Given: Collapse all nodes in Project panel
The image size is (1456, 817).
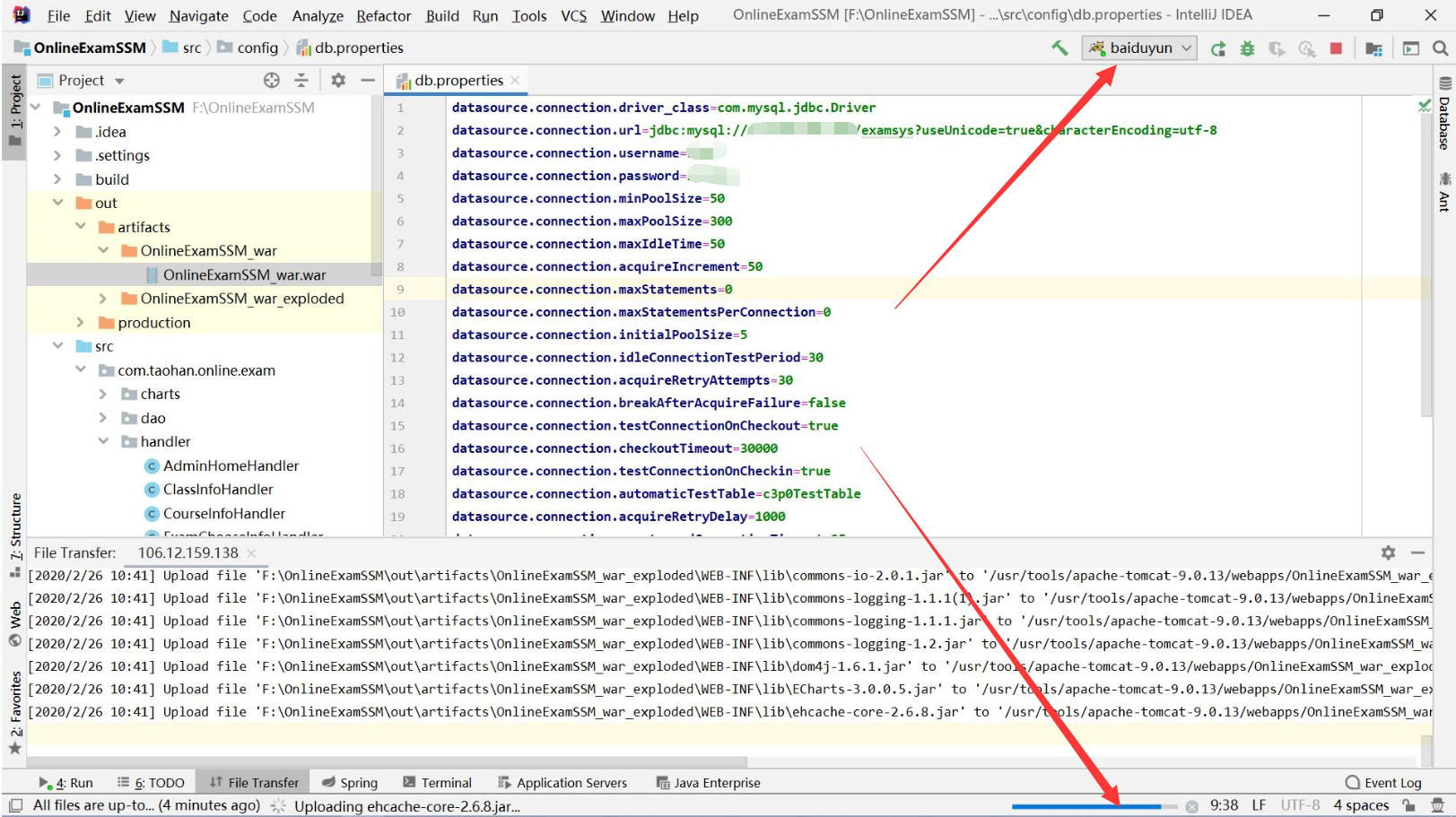Looking at the screenshot, I should click(301, 80).
